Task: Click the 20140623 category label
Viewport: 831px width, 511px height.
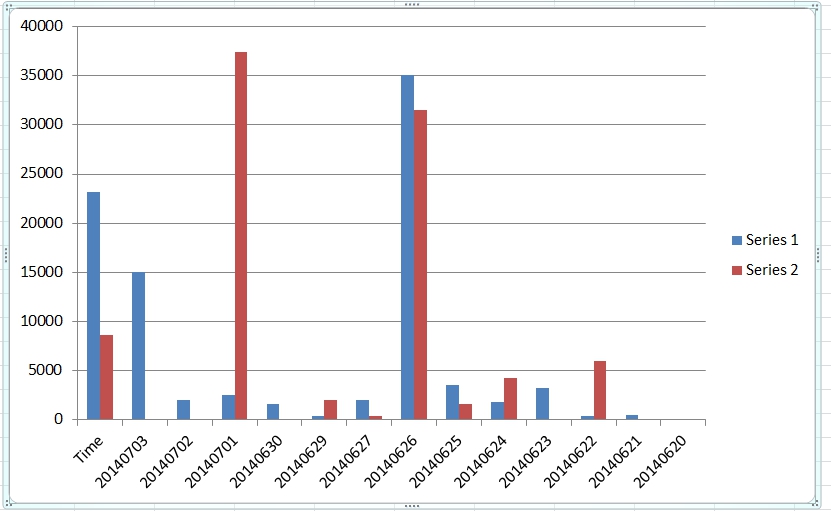Action: click(526, 461)
